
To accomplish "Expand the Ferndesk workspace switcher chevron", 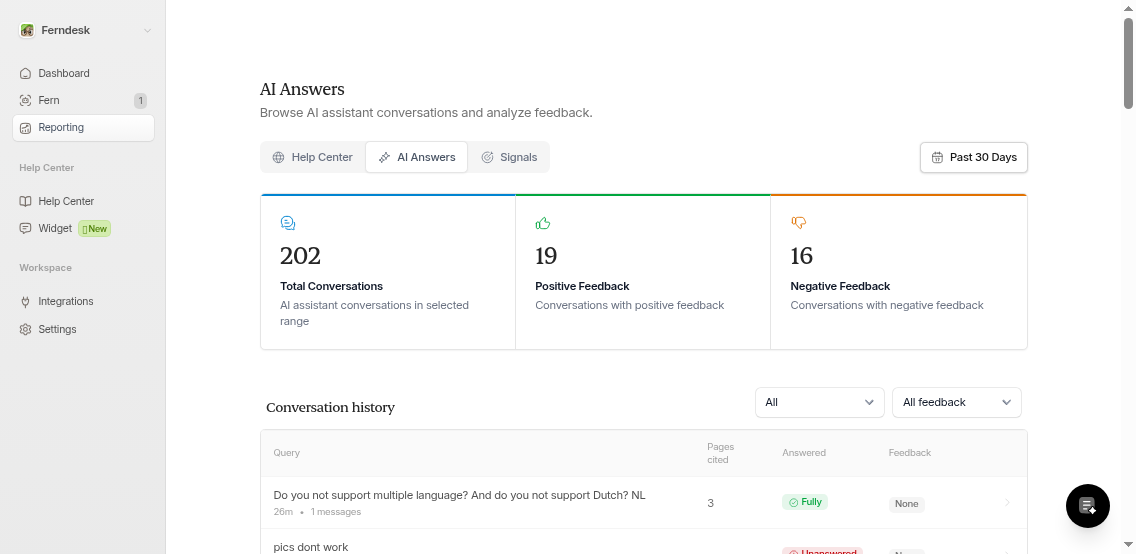I will (x=147, y=31).
